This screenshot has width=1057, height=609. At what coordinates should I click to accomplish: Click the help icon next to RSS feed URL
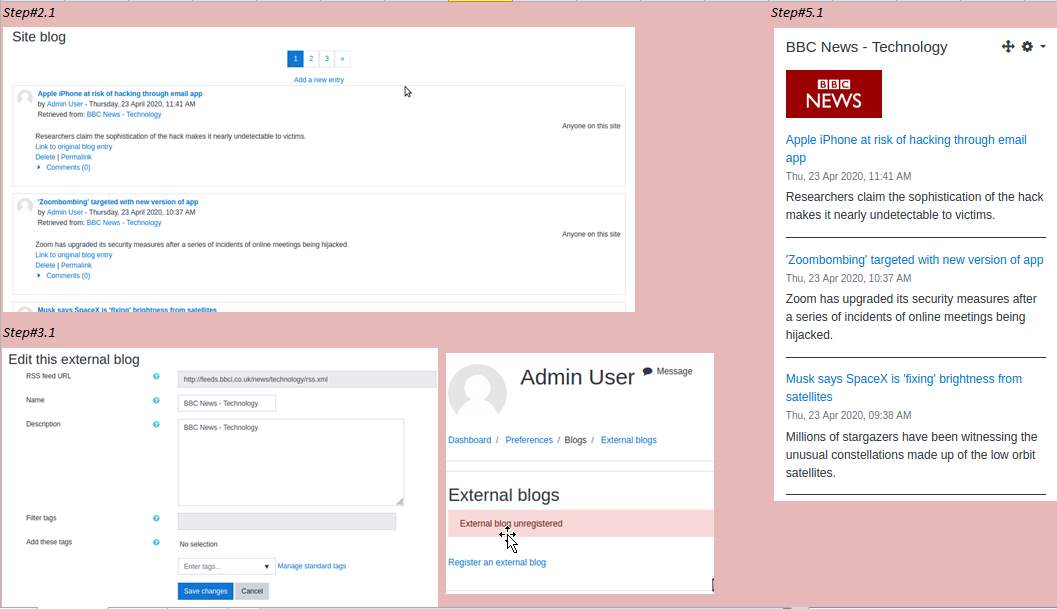point(156,376)
